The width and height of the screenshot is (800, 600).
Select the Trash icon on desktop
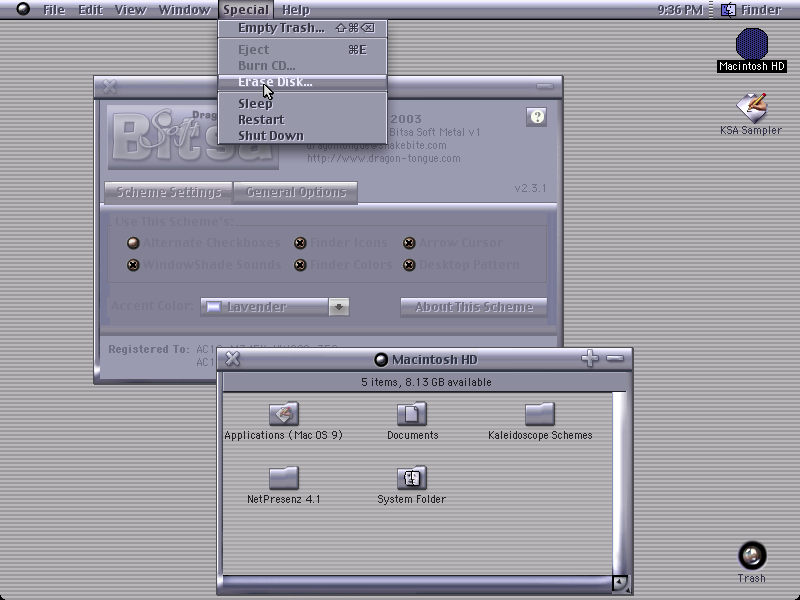pyautogui.click(x=752, y=555)
